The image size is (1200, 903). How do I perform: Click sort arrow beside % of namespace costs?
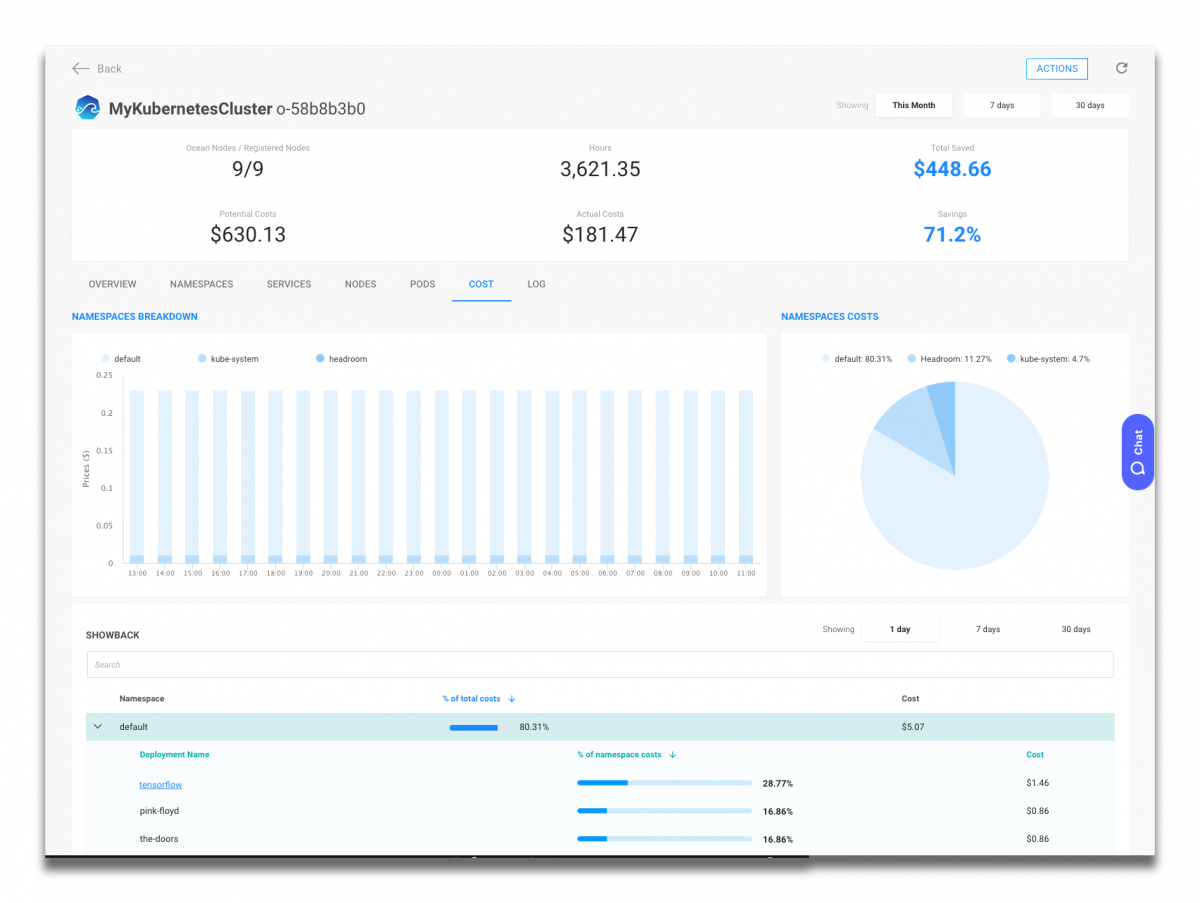coord(672,755)
